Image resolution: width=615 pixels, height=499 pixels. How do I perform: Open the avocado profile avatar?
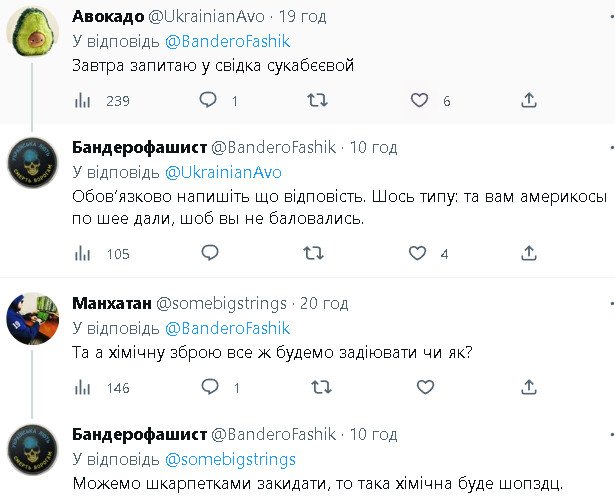30,34
